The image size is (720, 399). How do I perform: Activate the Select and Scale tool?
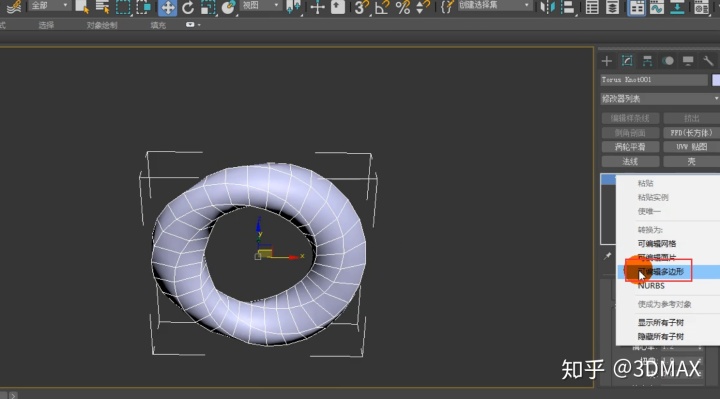(x=208, y=7)
